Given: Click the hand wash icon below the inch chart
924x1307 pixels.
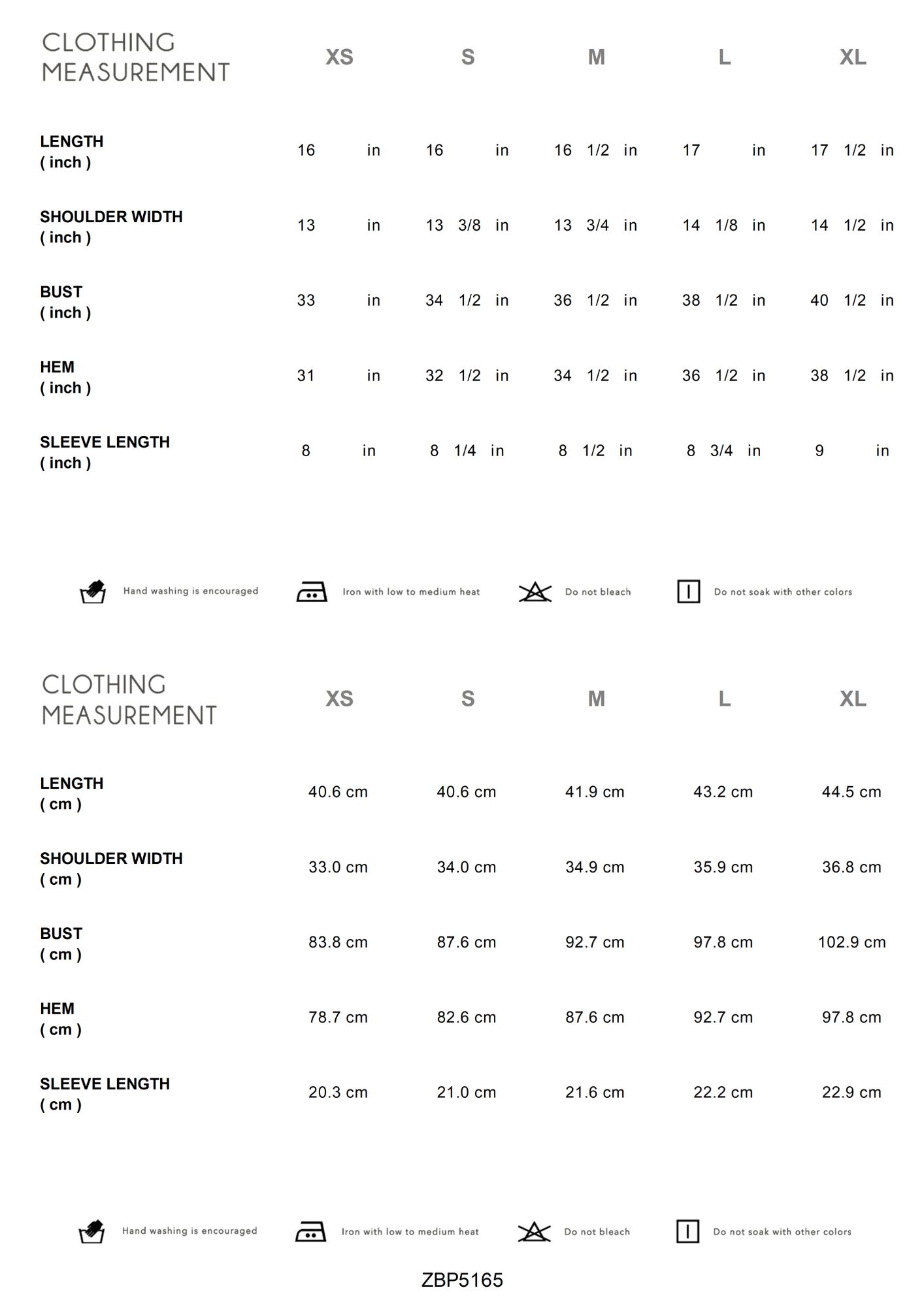Looking at the screenshot, I should click(93, 591).
